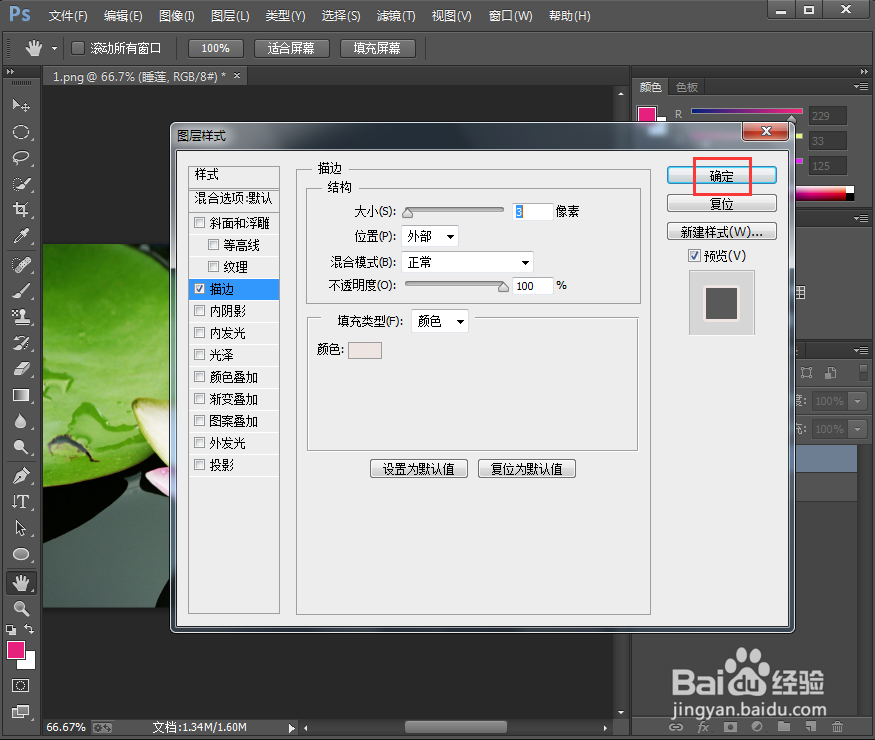Open the 滤镜 menu
Image resolution: width=875 pixels, height=740 pixels.
pyautogui.click(x=396, y=15)
